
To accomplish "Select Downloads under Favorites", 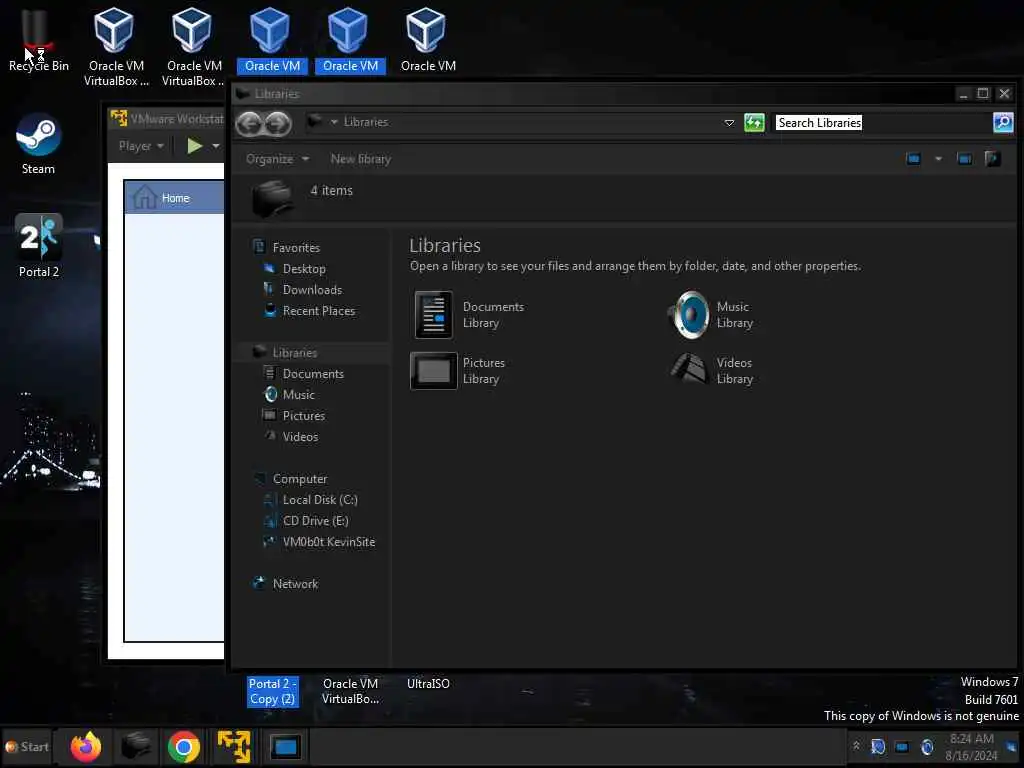I will pyautogui.click(x=312, y=289).
